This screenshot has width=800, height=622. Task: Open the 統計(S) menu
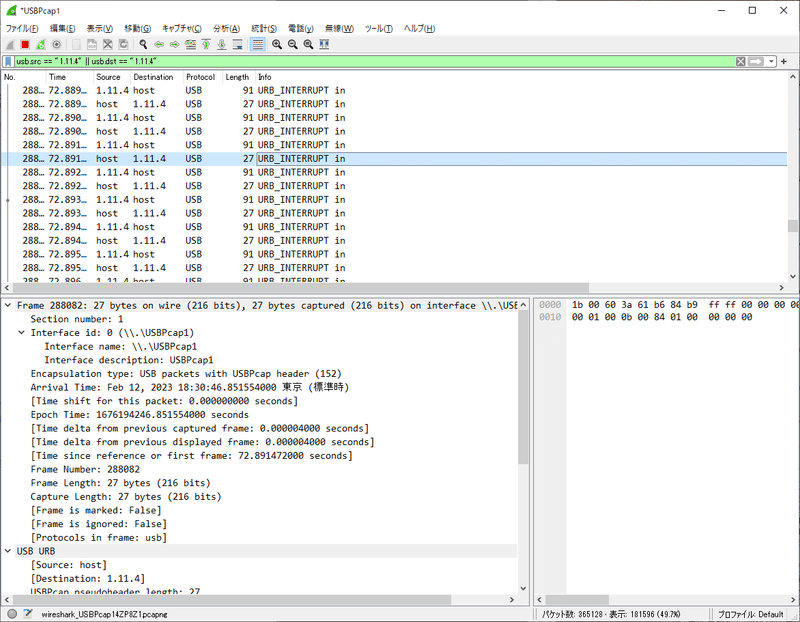[x=264, y=29]
